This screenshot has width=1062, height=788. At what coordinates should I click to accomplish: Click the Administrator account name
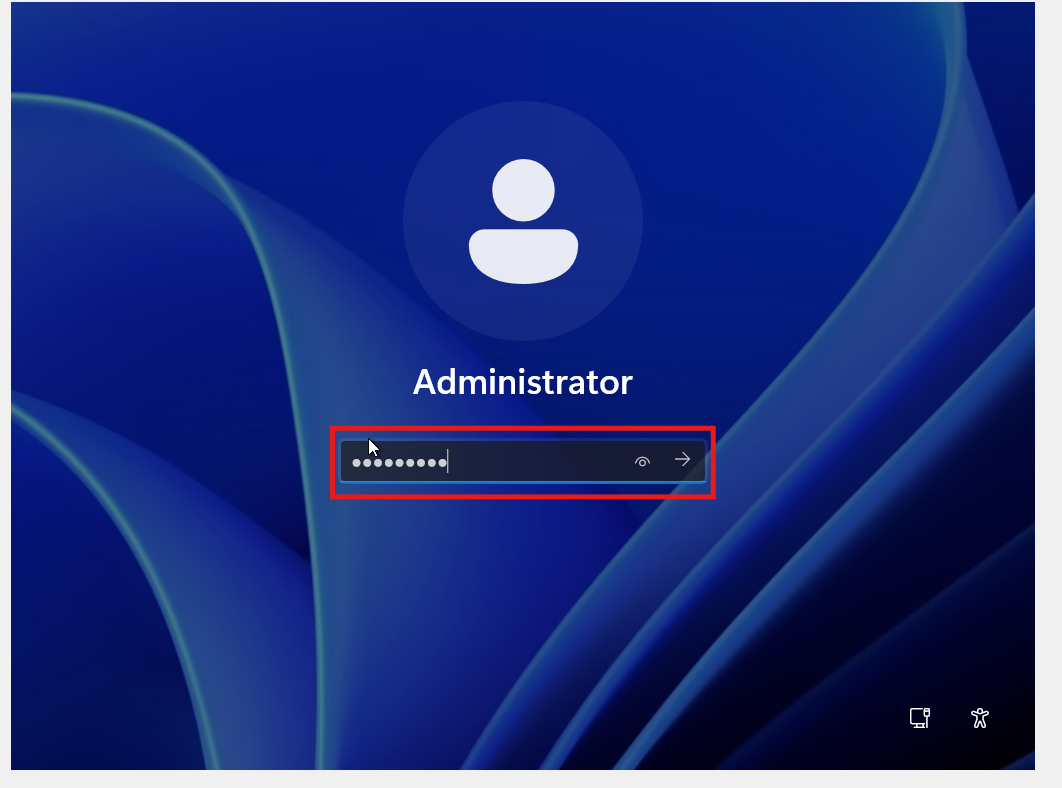[523, 382]
